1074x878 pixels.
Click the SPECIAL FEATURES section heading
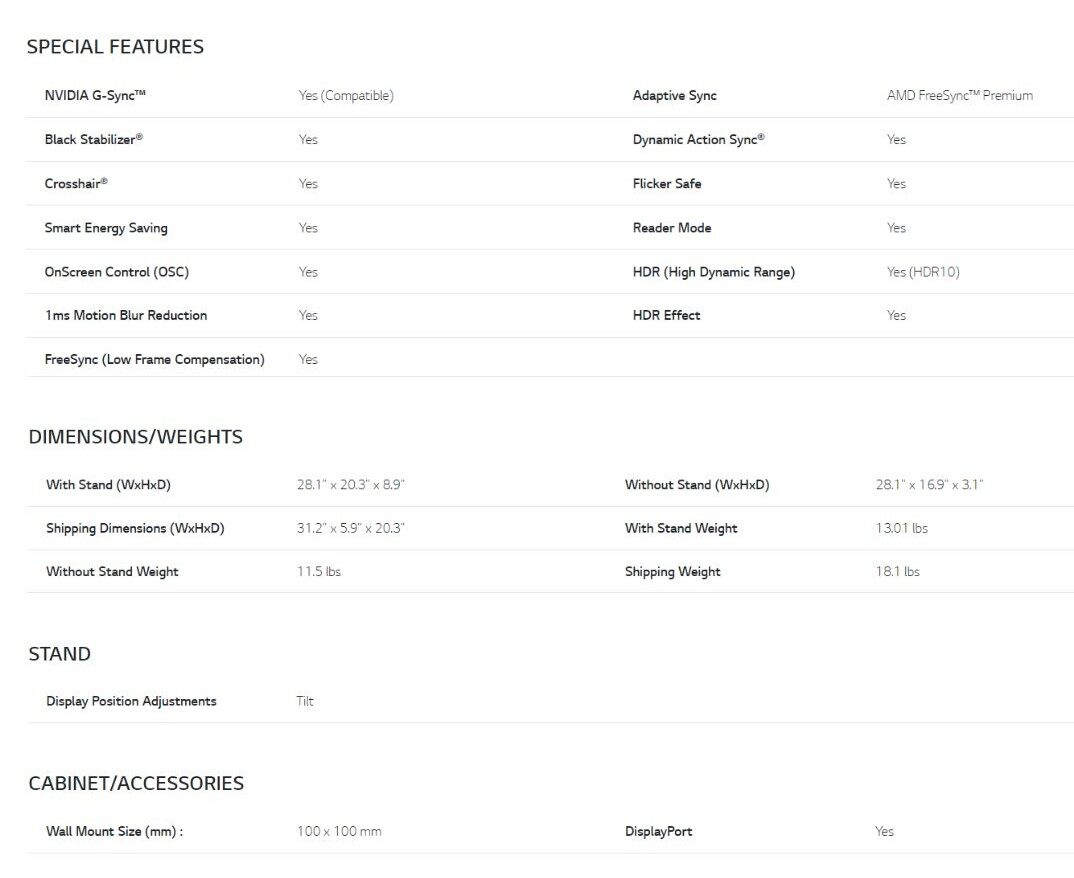click(115, 47)
